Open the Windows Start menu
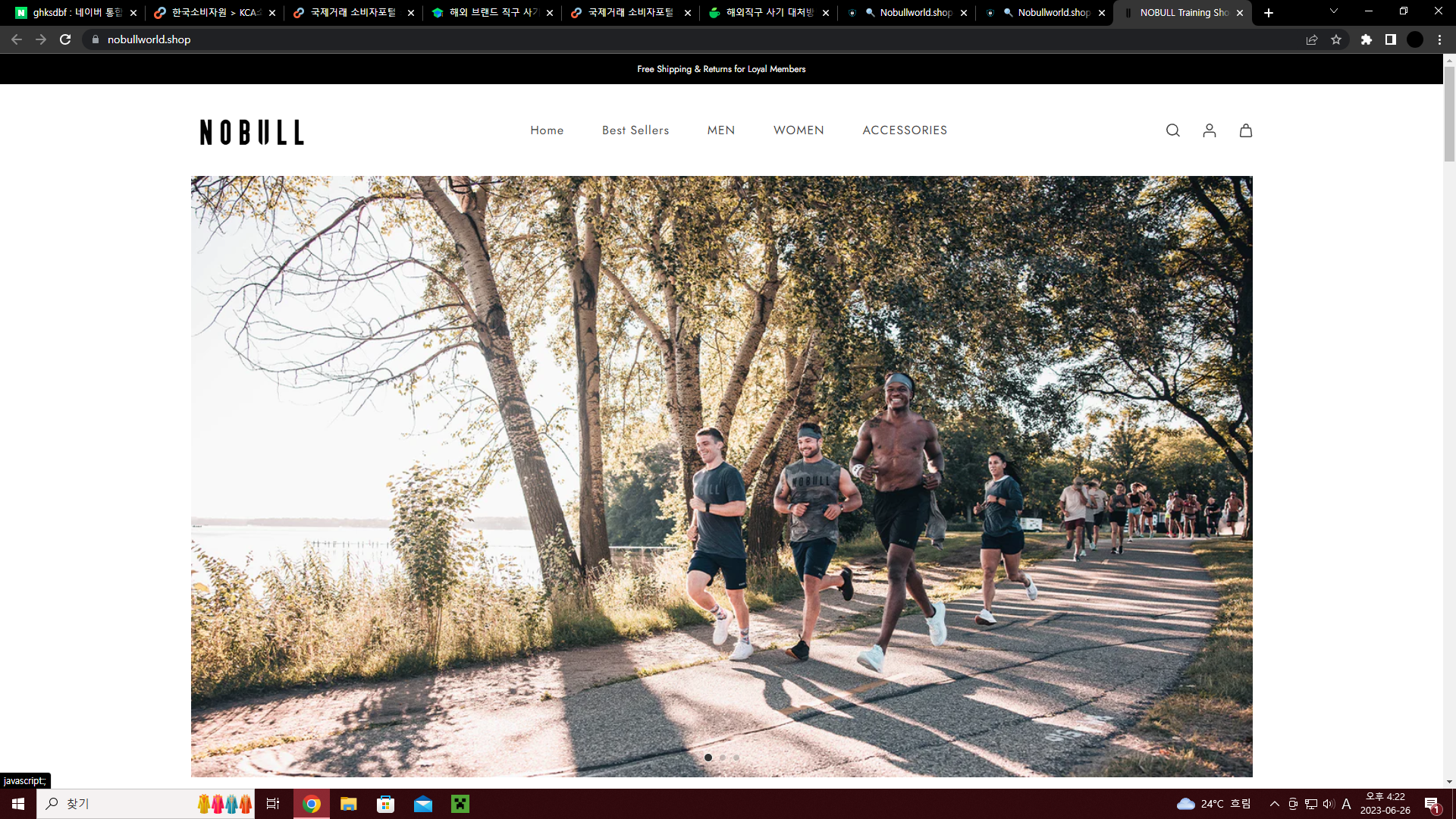1456x819 pixels. point(18,804)
